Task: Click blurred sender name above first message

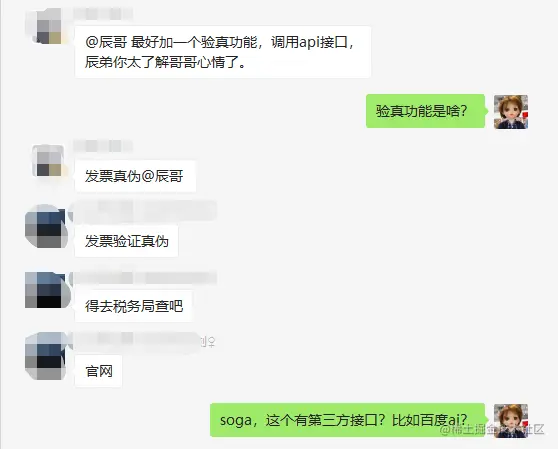Action: [103, 14]
